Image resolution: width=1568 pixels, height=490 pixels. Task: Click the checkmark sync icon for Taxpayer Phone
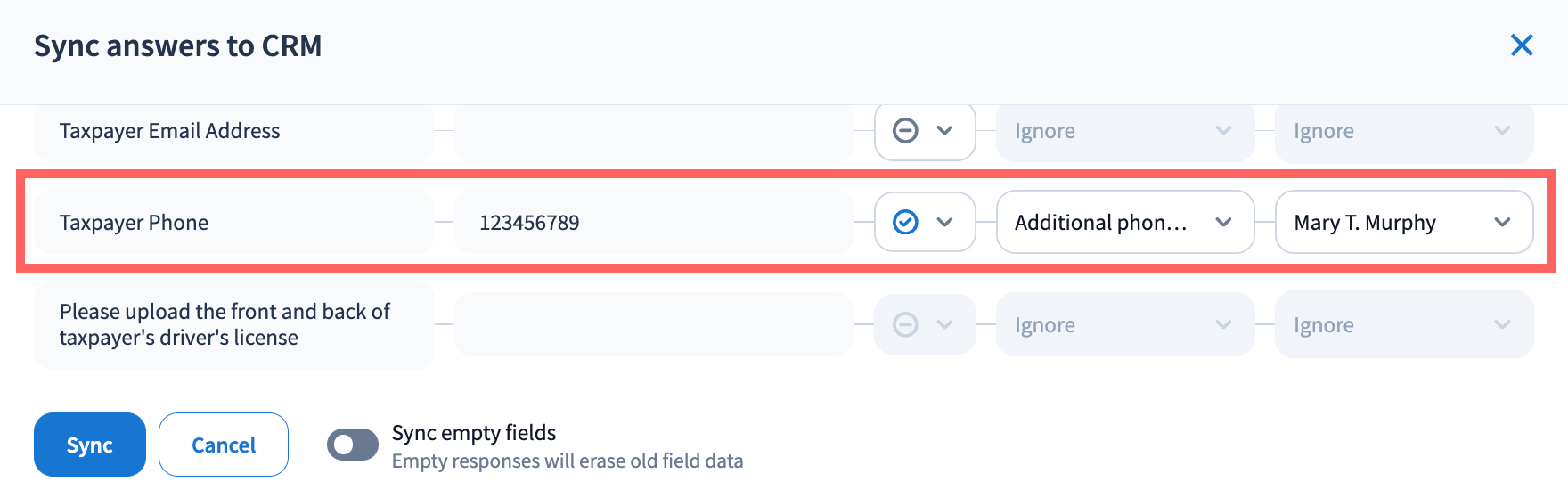click(905, 222)
